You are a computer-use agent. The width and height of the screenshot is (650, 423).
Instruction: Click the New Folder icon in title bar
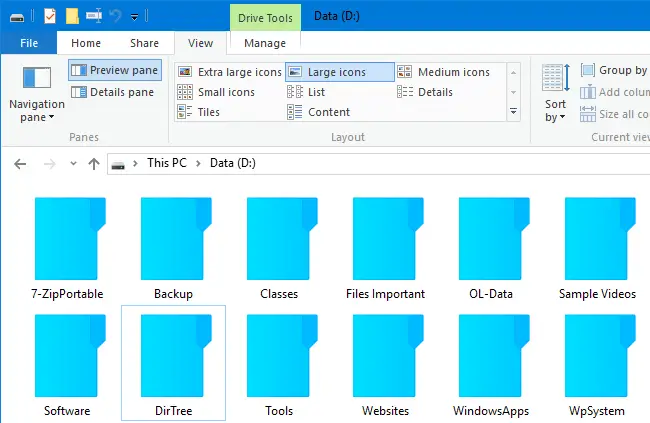(72, 16)
